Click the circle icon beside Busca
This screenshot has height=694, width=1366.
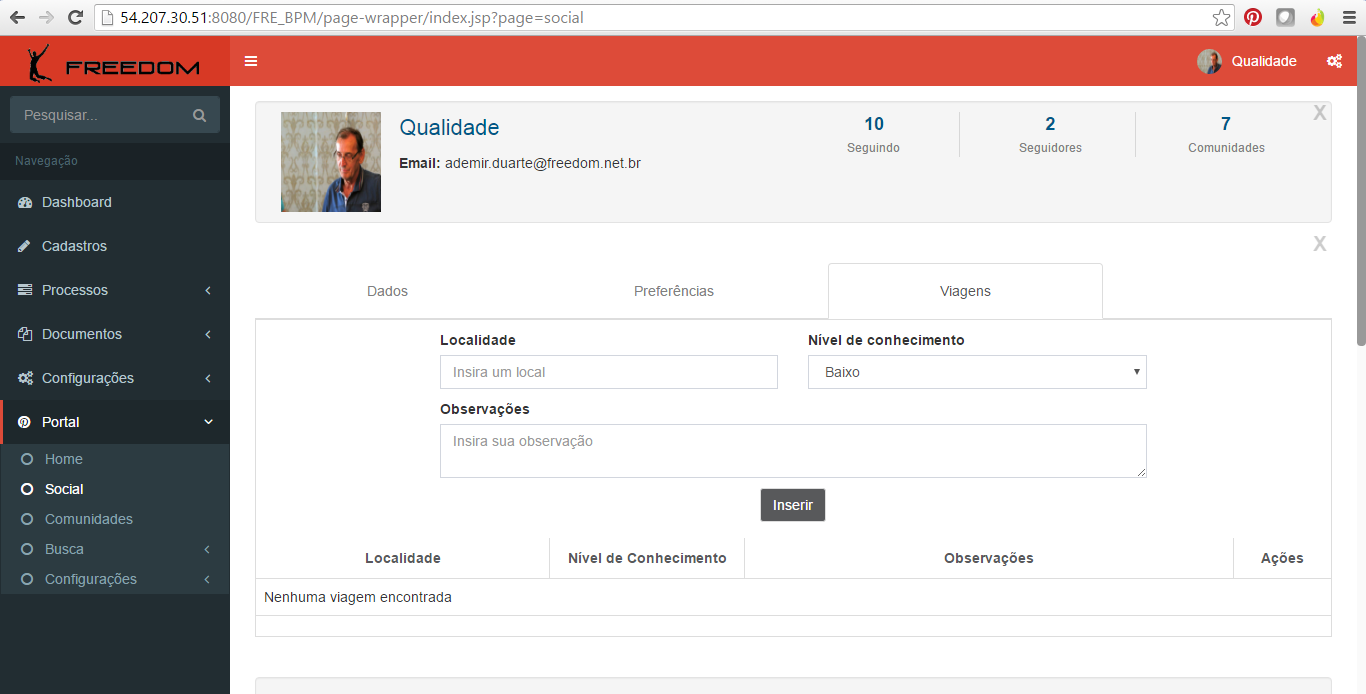[x=27, y=549]
